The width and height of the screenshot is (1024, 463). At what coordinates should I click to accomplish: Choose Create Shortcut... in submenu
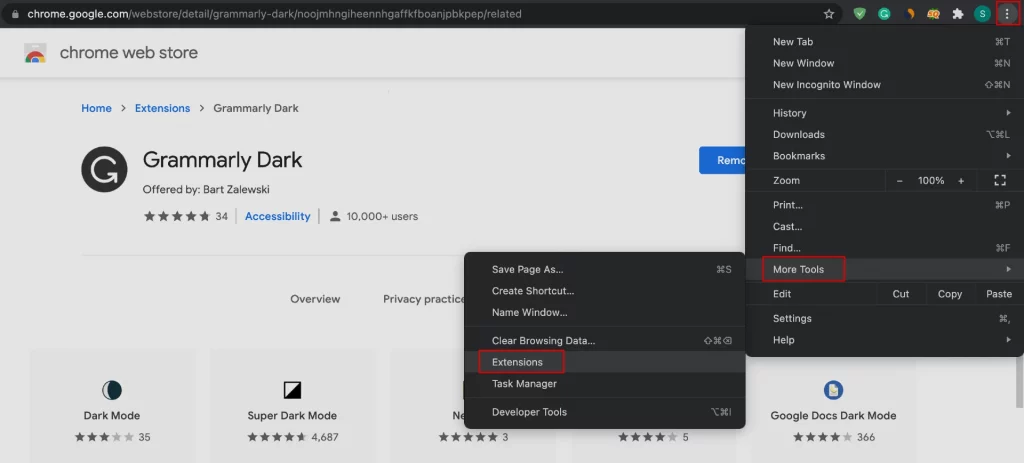[605, 291]
